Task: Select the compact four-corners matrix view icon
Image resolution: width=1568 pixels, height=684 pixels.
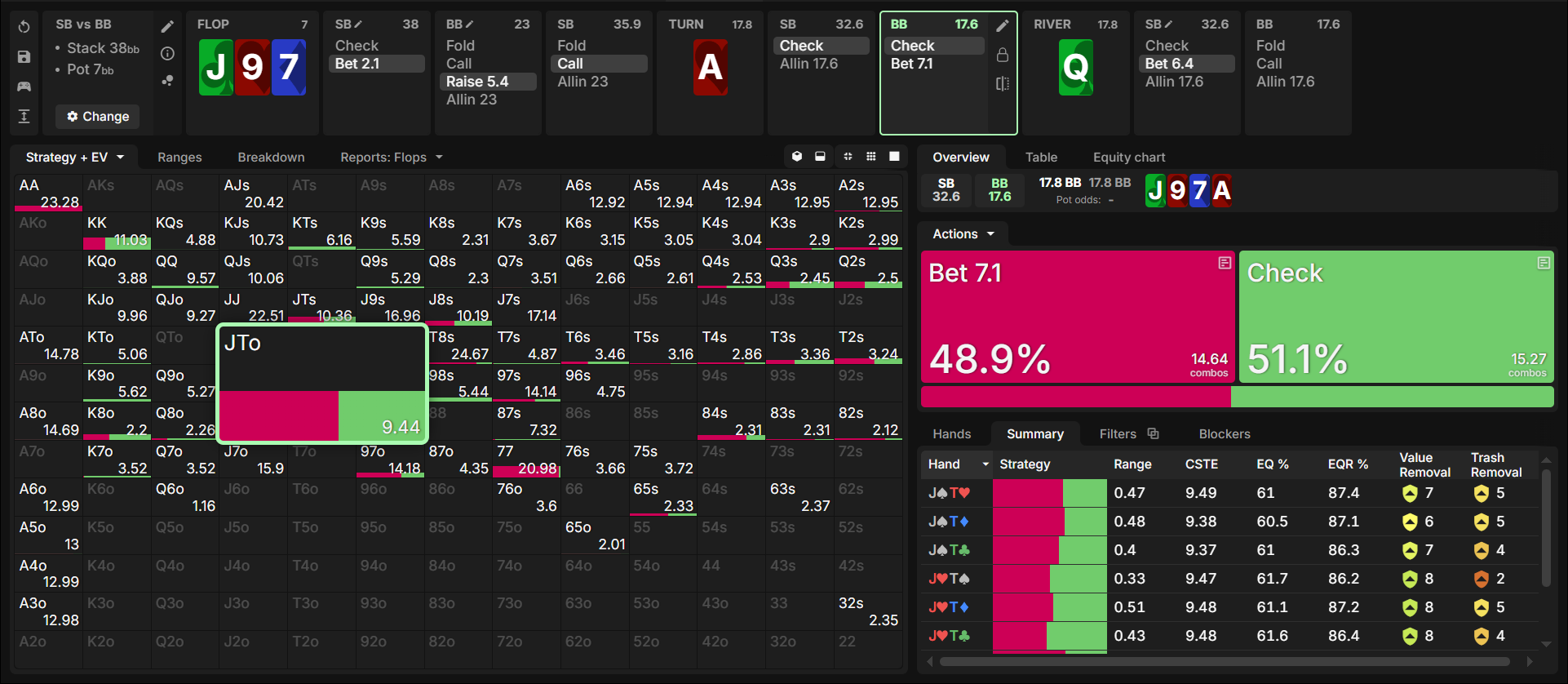Action: coord(848,157)
